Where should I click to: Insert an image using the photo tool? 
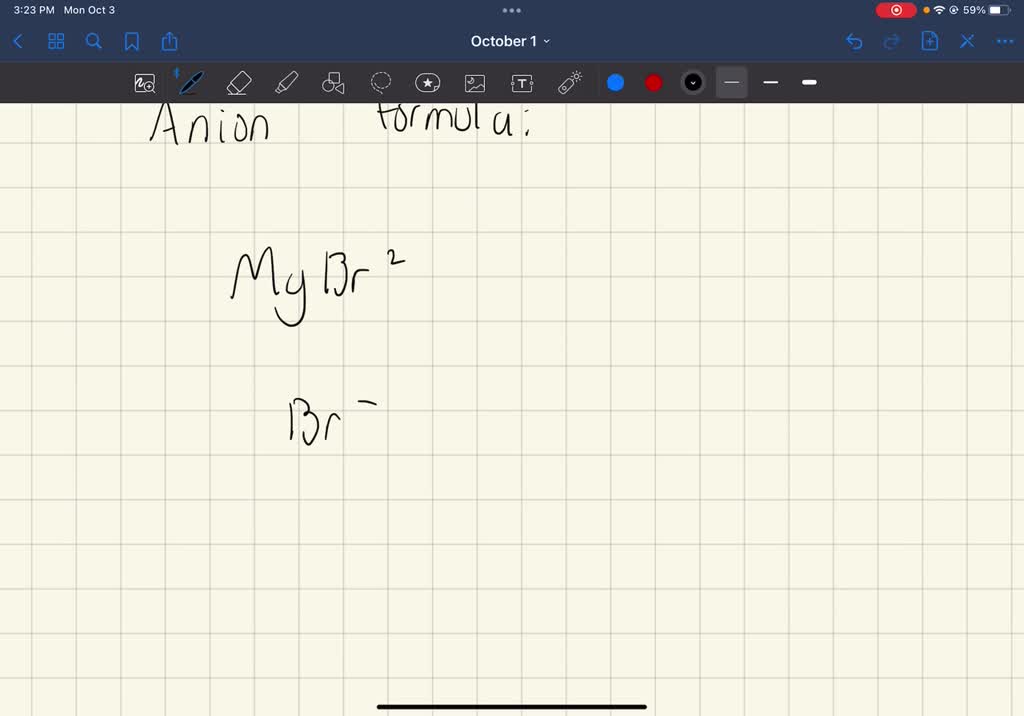(x=474, y=82)
